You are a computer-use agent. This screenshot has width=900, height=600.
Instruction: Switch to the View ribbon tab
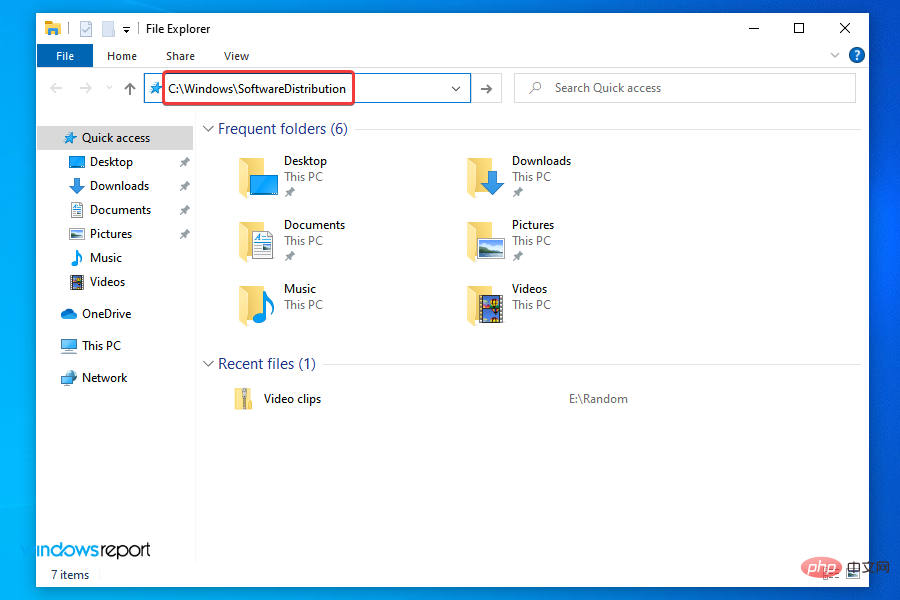[x=236, y=55]
